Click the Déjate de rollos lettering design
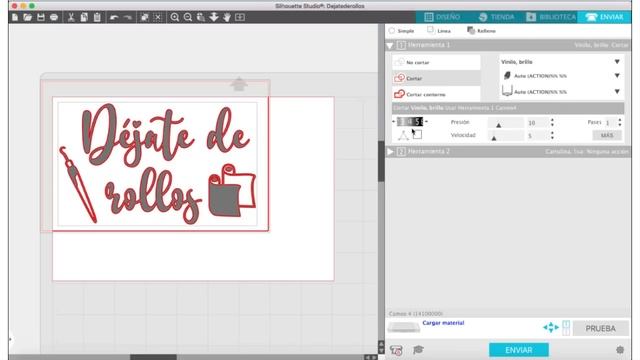 (x=159, y=164)
